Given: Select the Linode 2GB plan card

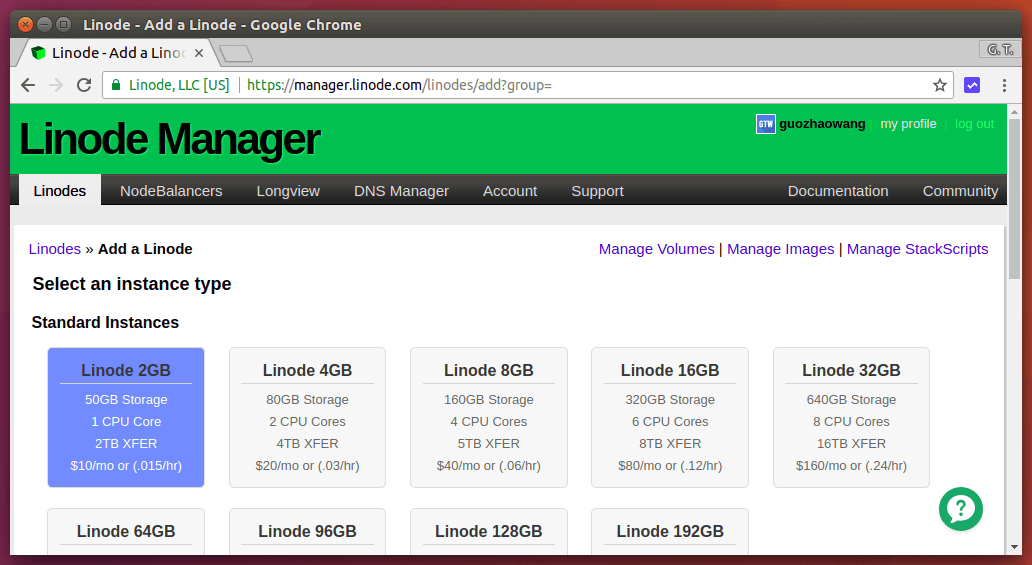Looking at the screenshot, I should 126,417.
